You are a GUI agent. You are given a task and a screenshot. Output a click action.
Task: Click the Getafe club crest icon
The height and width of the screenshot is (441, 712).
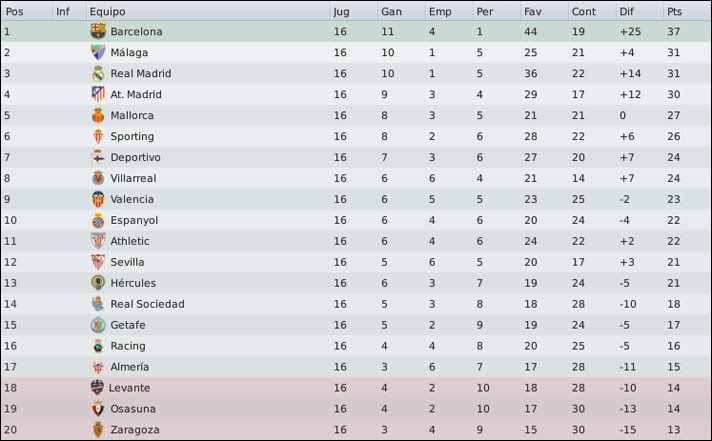tap(98, 325)
